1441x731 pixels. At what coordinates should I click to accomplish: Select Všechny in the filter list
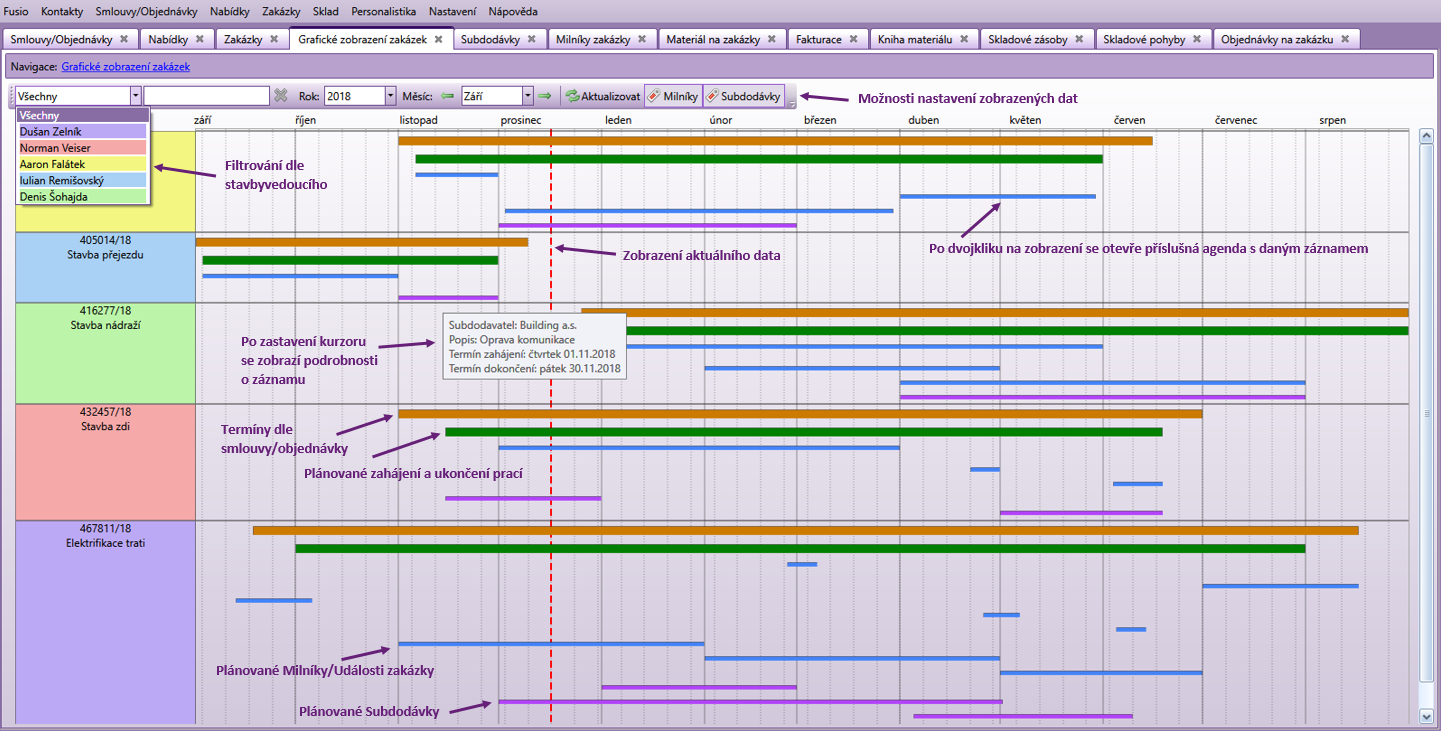pos(83,116)
